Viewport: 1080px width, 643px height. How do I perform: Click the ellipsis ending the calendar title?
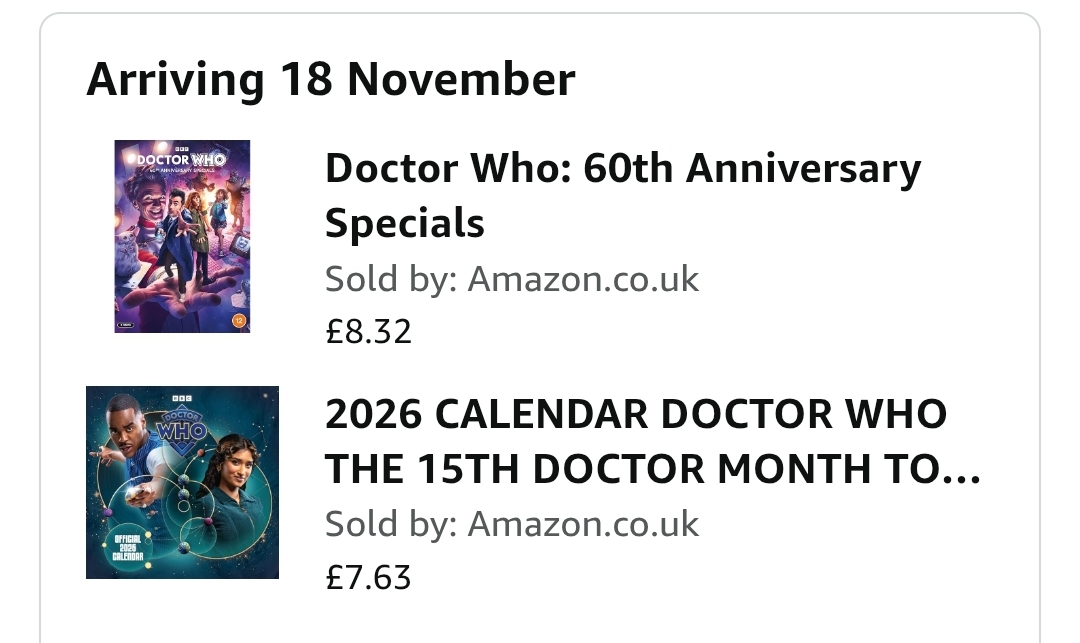click(962, 468)
